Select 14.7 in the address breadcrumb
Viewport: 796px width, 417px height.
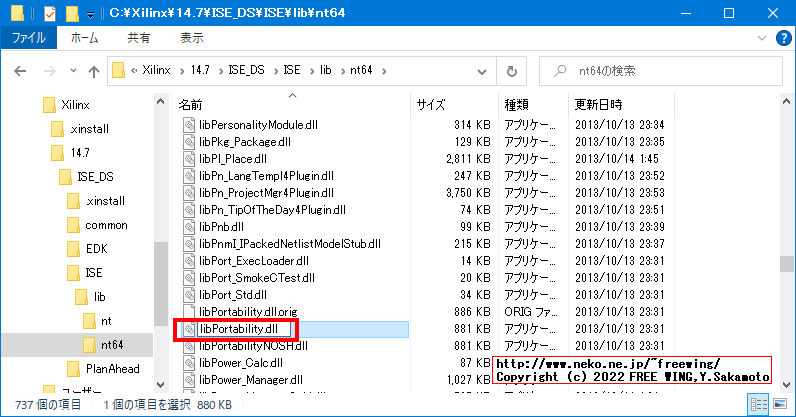201,70
